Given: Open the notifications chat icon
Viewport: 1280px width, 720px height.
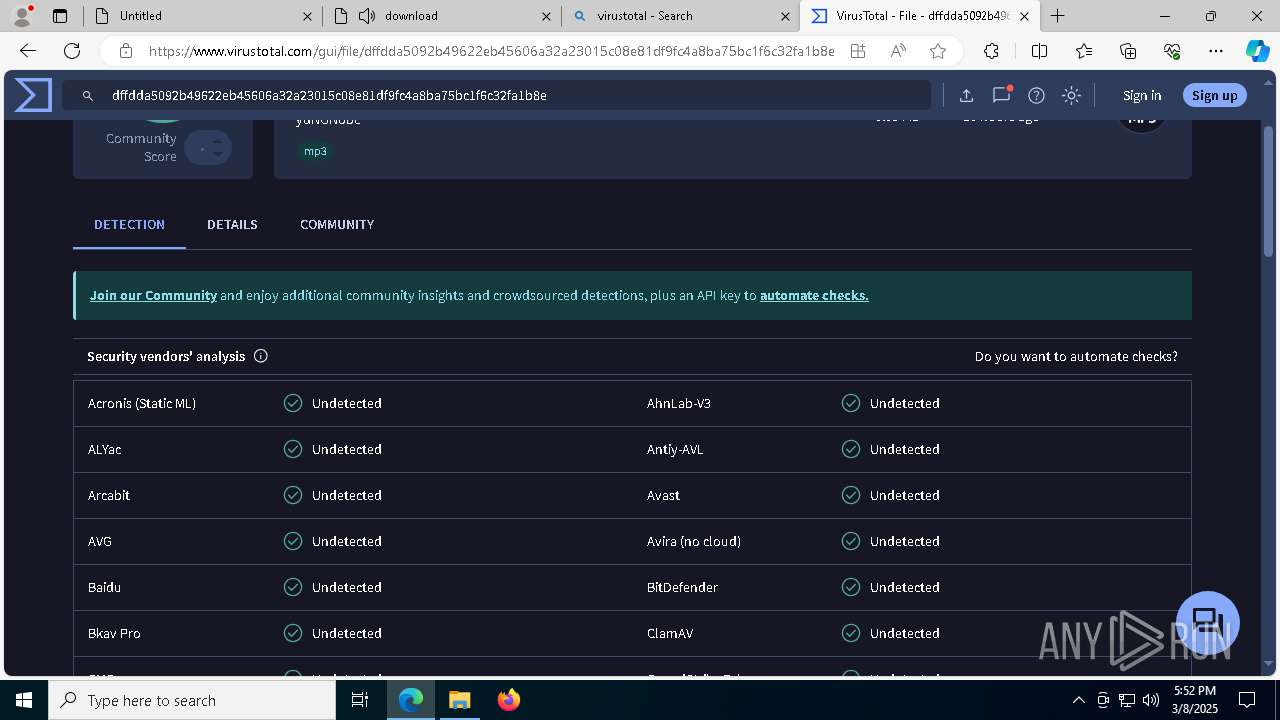Looking at the screenshot, I should click(1001, 95).
